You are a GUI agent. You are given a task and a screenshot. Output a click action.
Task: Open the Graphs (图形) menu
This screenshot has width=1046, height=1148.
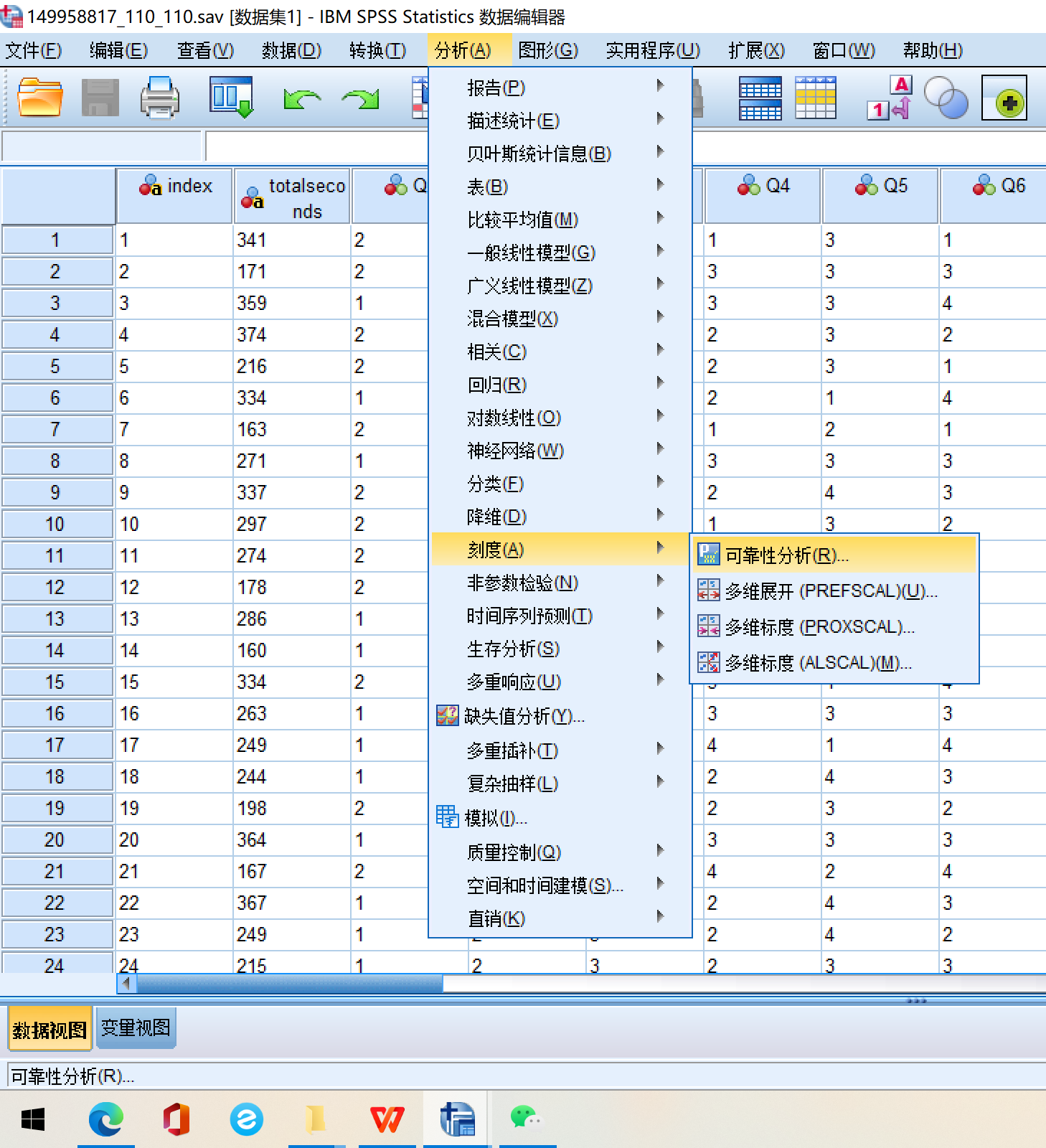(x=548, y=50)
